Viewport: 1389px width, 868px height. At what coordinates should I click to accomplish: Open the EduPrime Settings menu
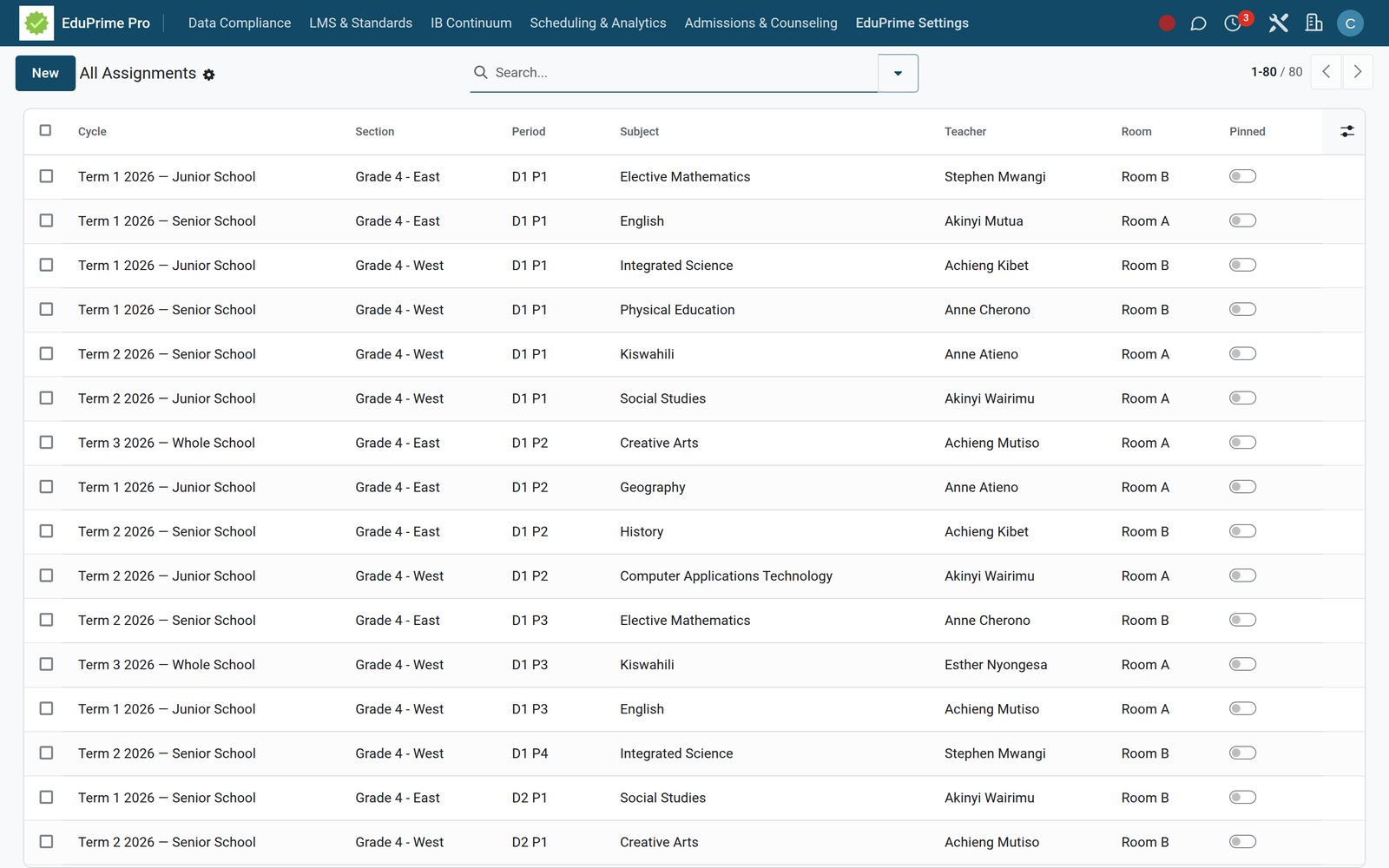(912, 23)
